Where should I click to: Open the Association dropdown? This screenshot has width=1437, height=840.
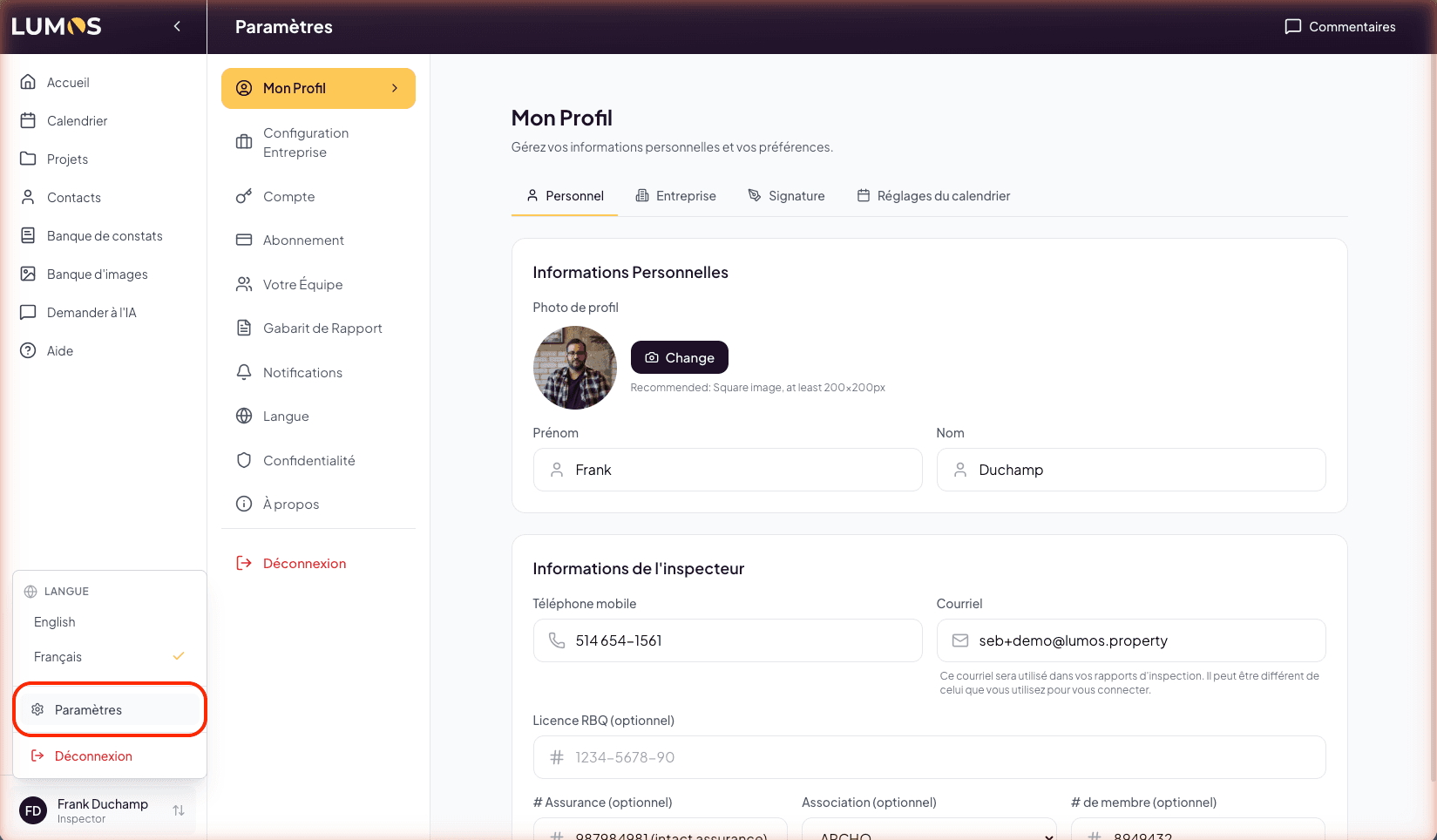pyautogui.click(x=929, y=829)
